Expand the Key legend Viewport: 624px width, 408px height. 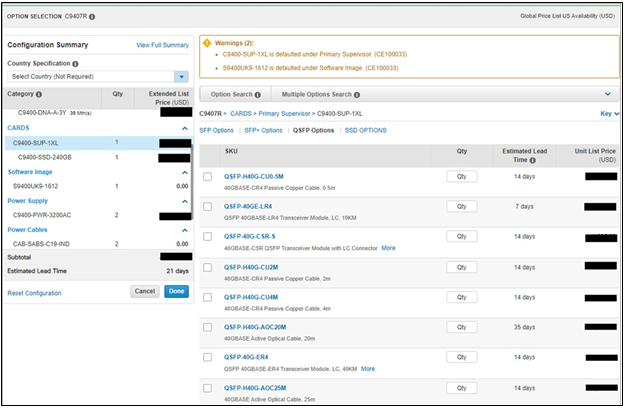(x=609, y=114)
